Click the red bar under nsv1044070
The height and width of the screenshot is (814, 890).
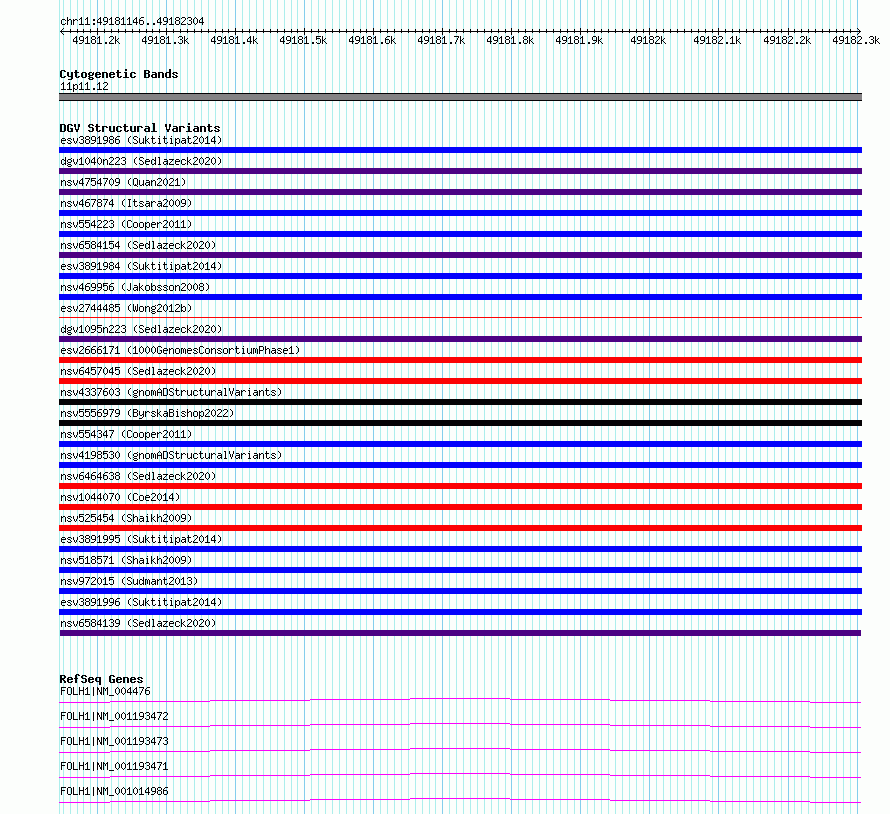click(x=460, y=507)
